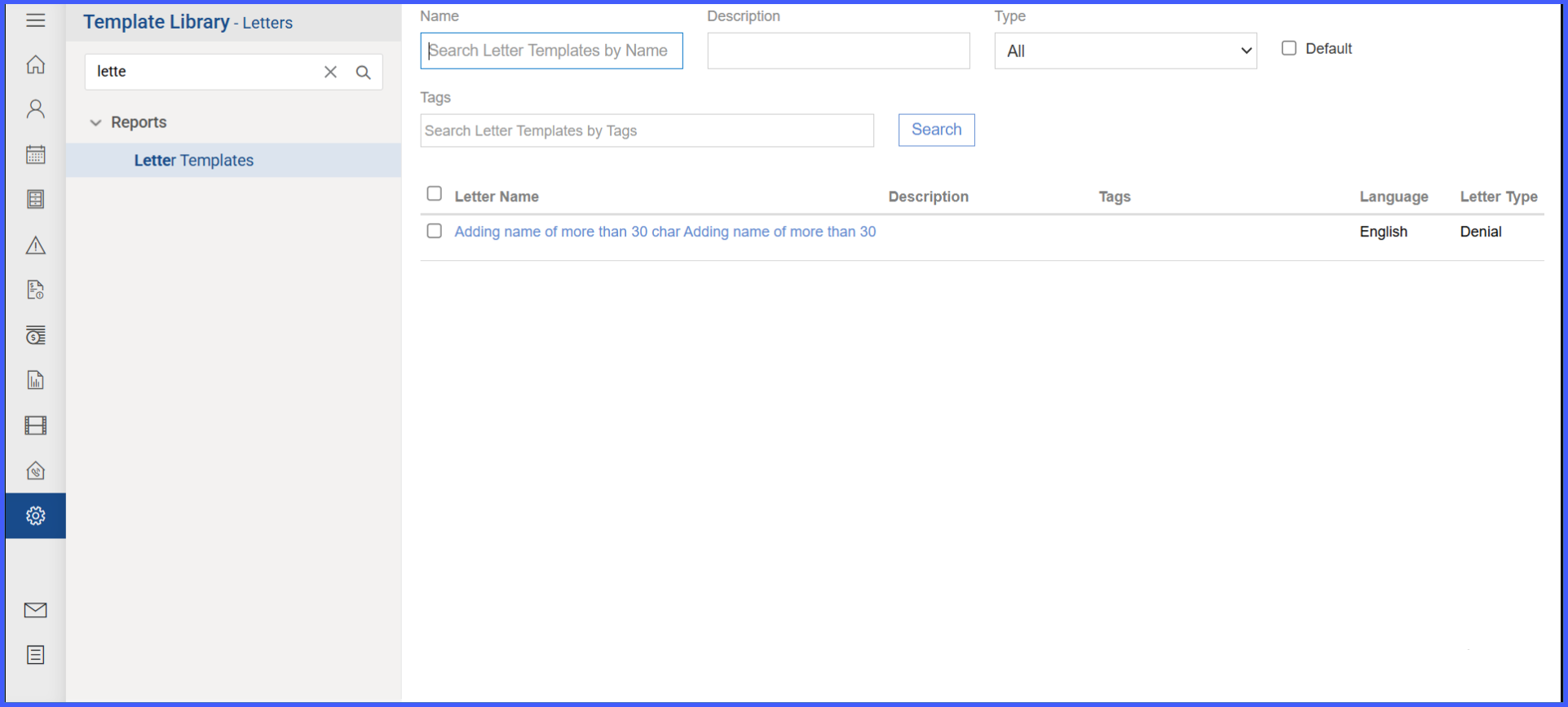The image size is (1568, 707).
Task: Open the user profile icon in sidebar
Action: tap(35, 109)
